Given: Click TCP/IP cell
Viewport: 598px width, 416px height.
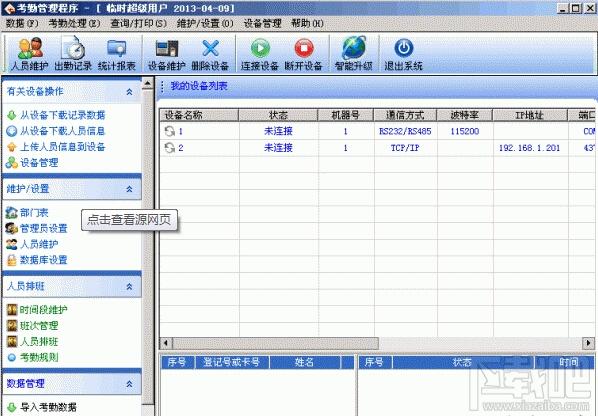Looking at the screenshot, I should point(405,148).
